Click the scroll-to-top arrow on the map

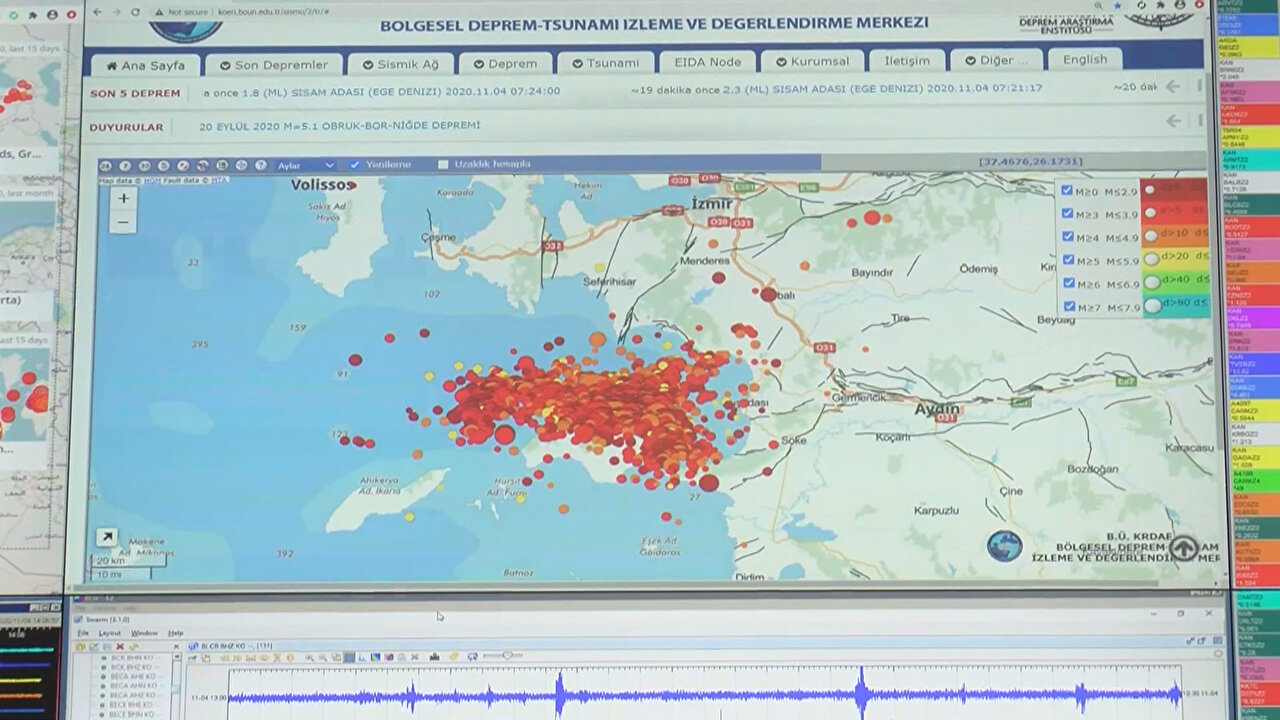click(x=1183, y=548)
